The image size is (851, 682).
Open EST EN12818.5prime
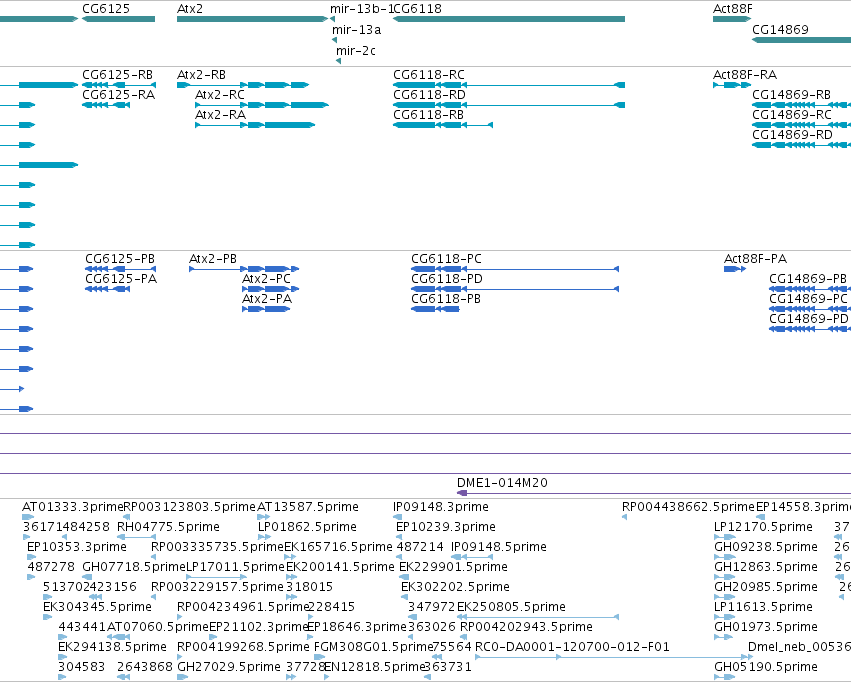pyautogui.click(x=373, y=666)
